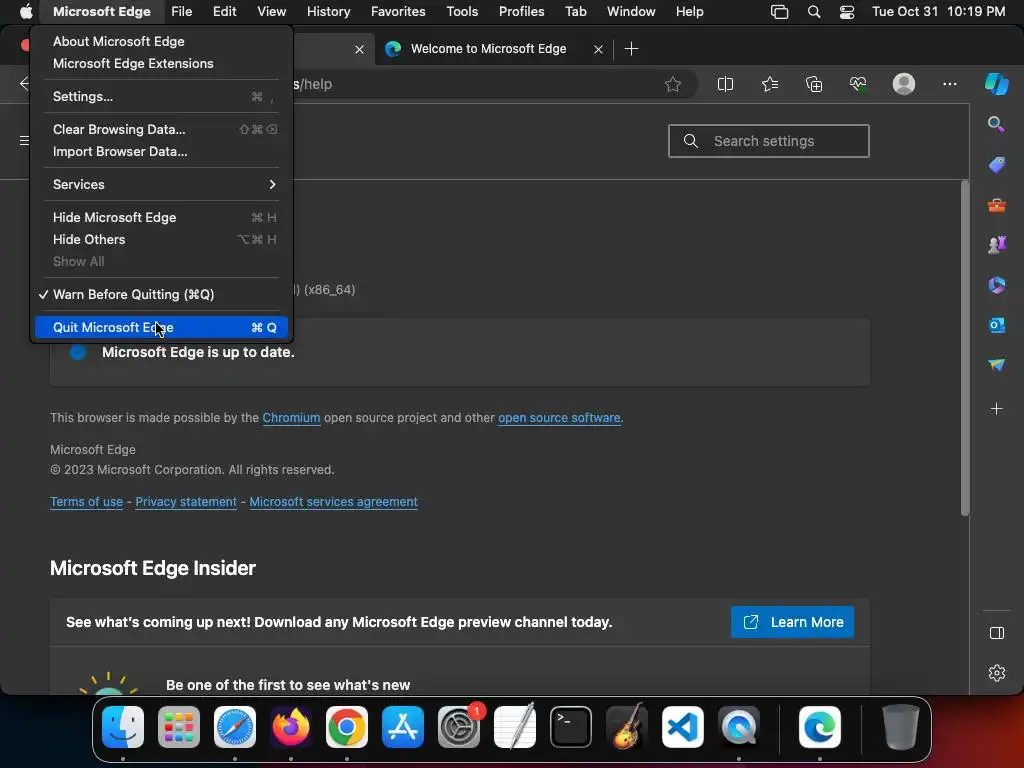Open the Outlook sidebar icon
Viewport: 1024px width, 768px height.
(x=997, y=325)
